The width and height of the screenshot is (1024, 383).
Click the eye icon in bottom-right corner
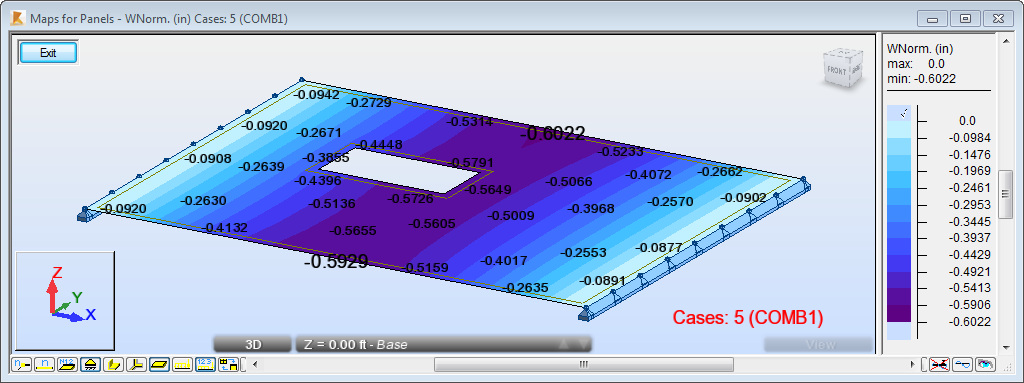click(x=985, y=364)
